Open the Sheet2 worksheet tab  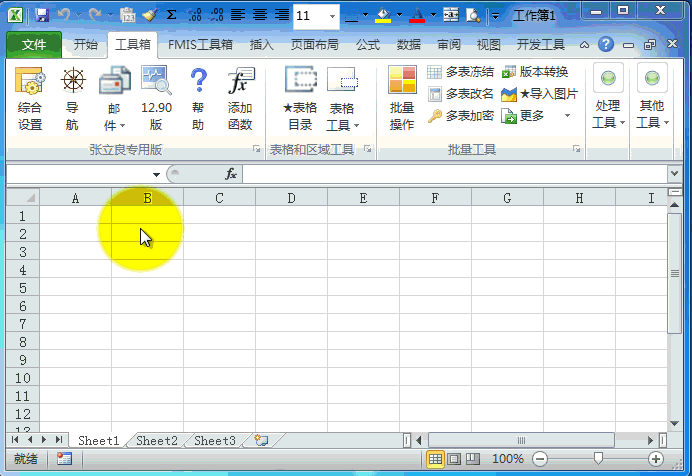tap(157, 440)
